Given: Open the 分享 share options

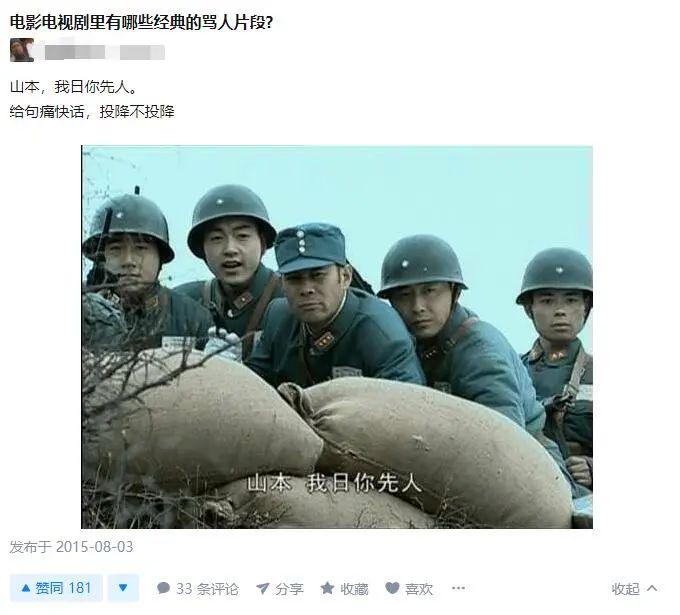Looking at the screenshot, I should [280, 589].
